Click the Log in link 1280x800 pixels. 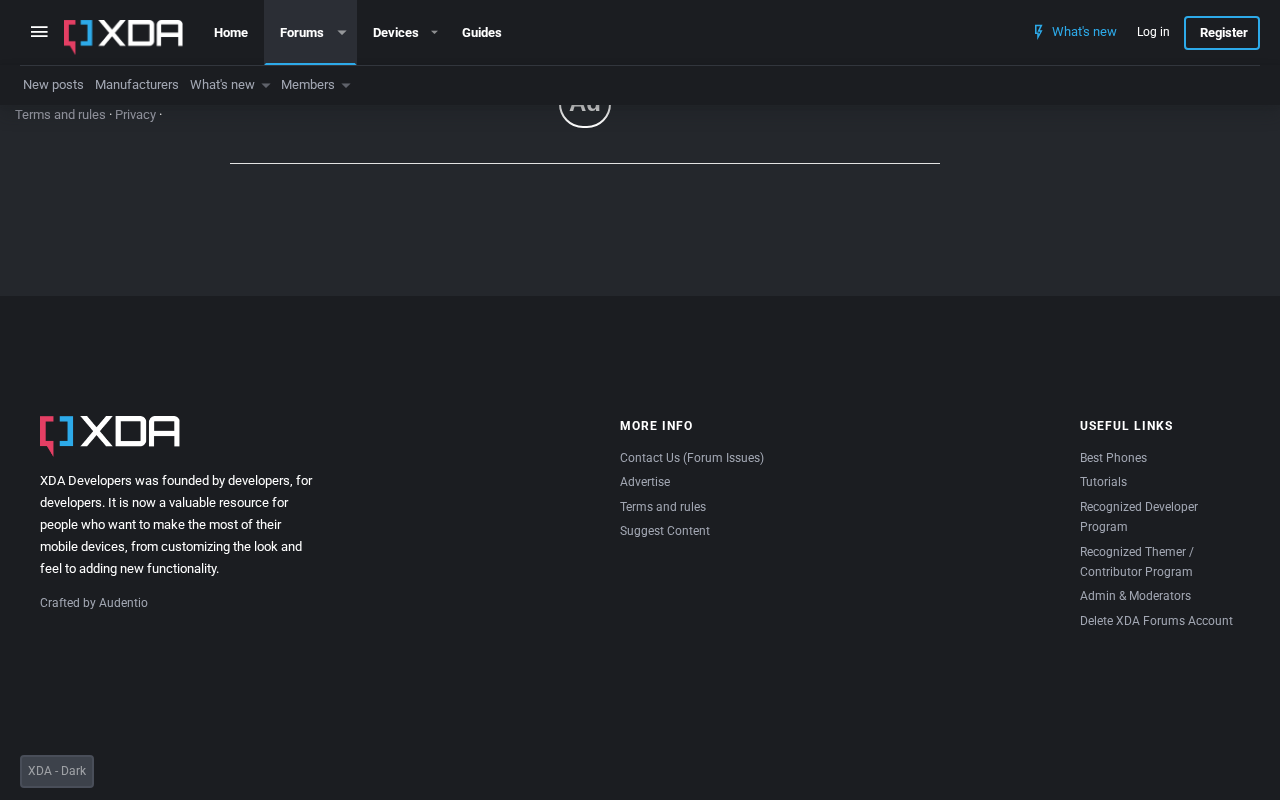pyautogui.click(x=1153, y=32)
